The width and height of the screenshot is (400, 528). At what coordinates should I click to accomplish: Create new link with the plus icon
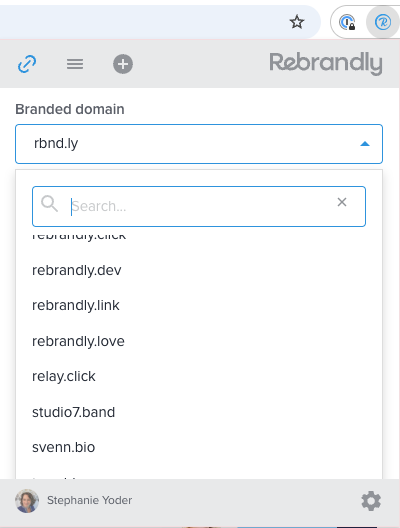[x=123, y=64]
